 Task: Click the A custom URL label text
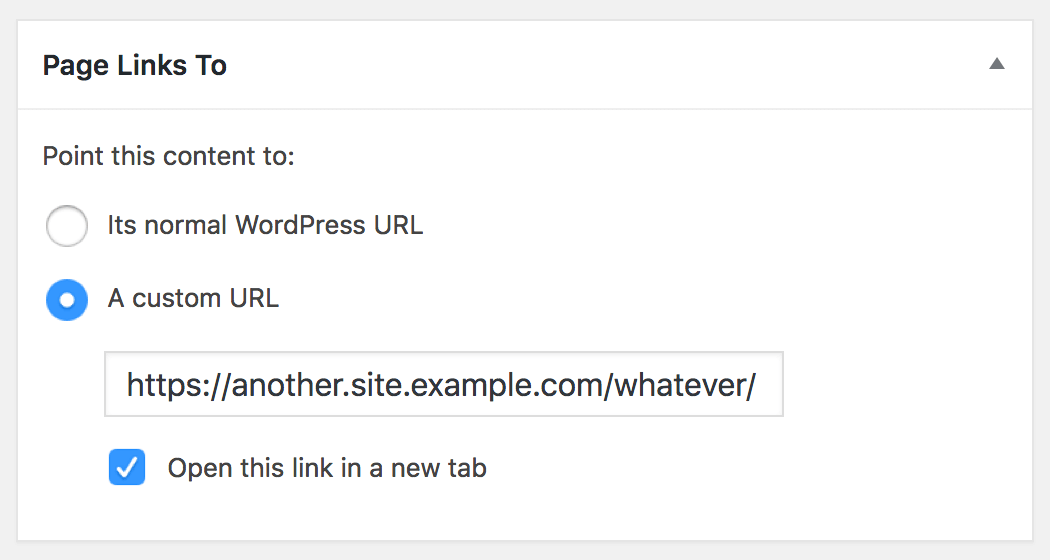point(193,298)
